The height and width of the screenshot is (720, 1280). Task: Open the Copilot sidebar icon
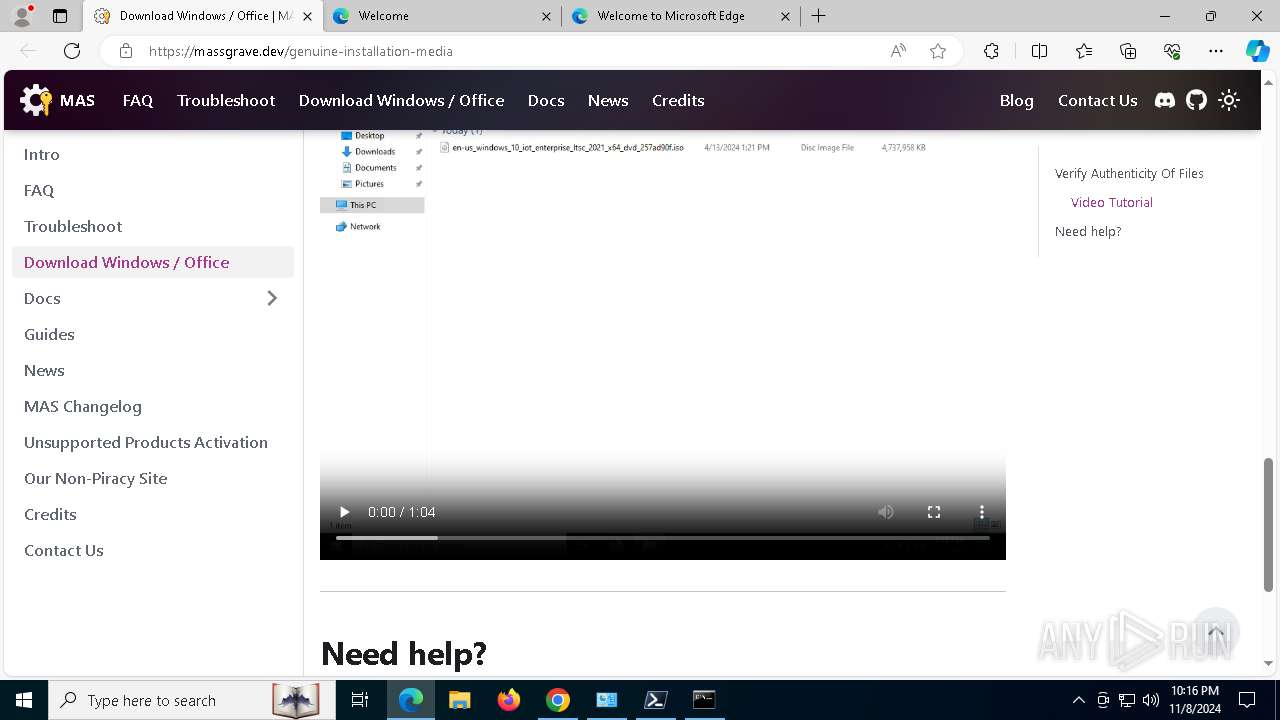(x=1258, y=51)
